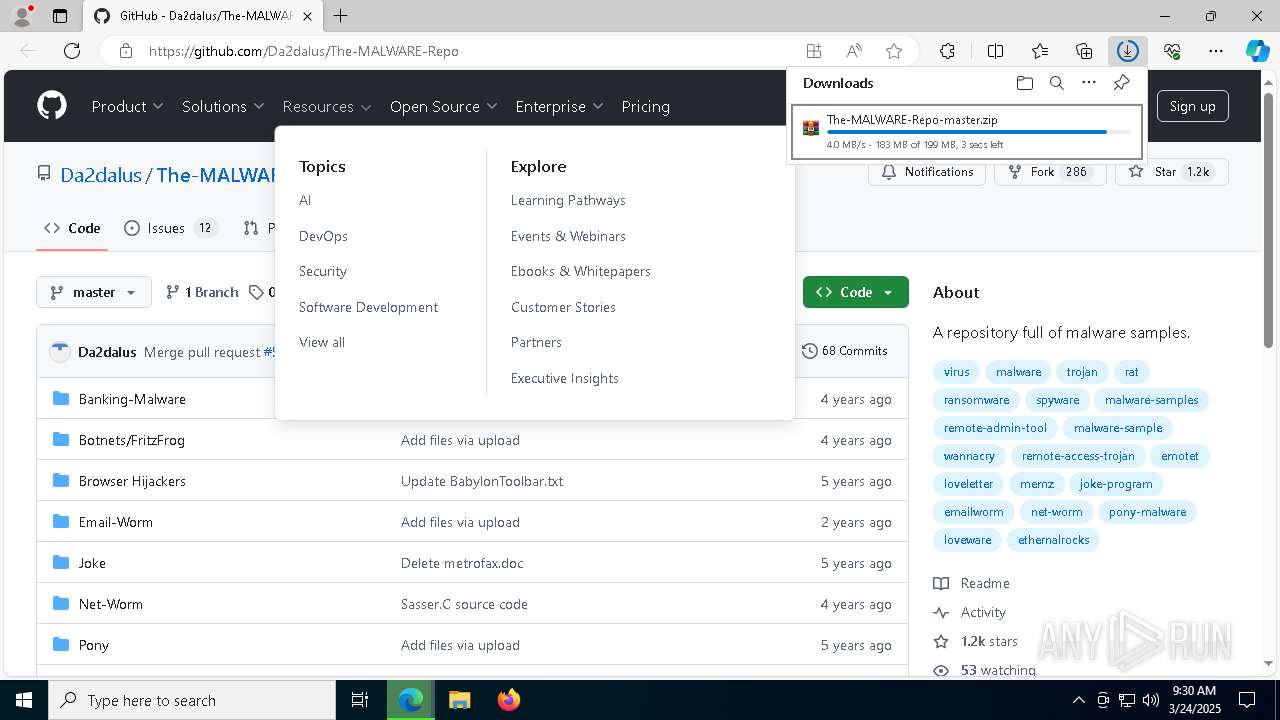
Task: Open downloads folder icon
Action: pyautogui.click(x=1024, y=83)
